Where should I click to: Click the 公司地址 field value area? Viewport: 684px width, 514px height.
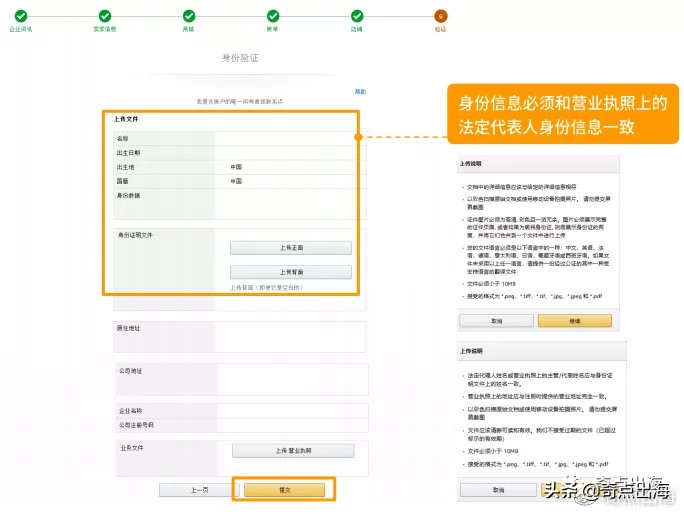pos(292,380)
